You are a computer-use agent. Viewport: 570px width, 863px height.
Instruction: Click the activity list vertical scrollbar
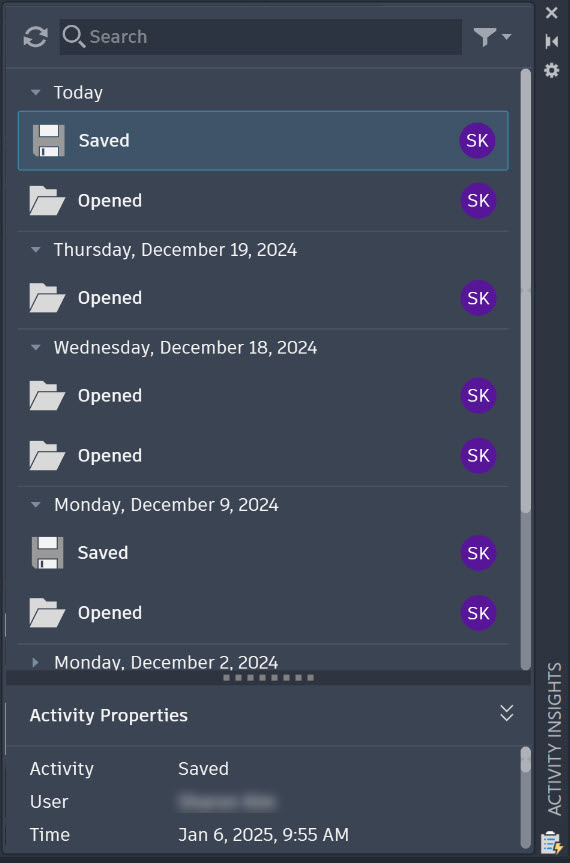click(x=526, y=291)
